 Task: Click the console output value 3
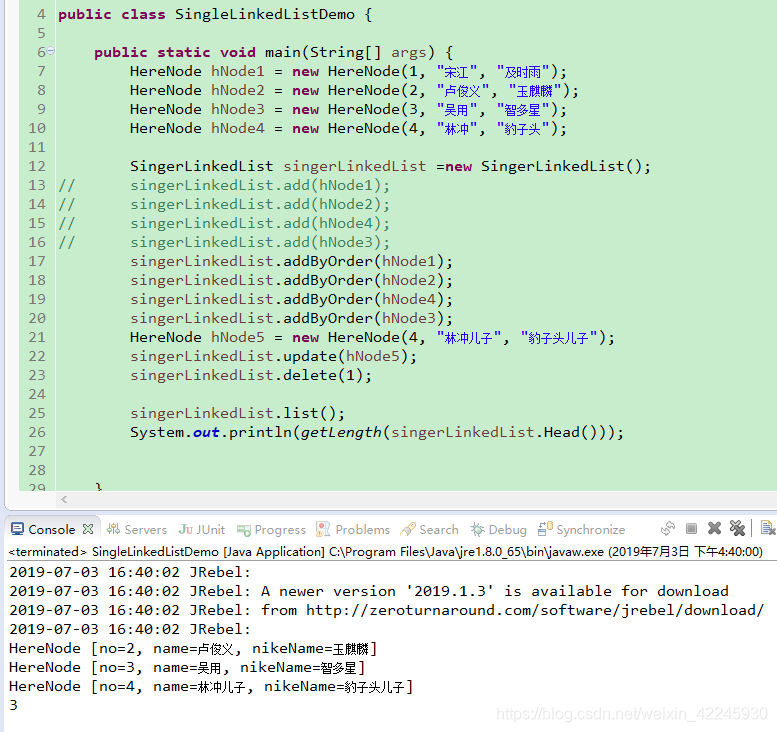point(13,705)
